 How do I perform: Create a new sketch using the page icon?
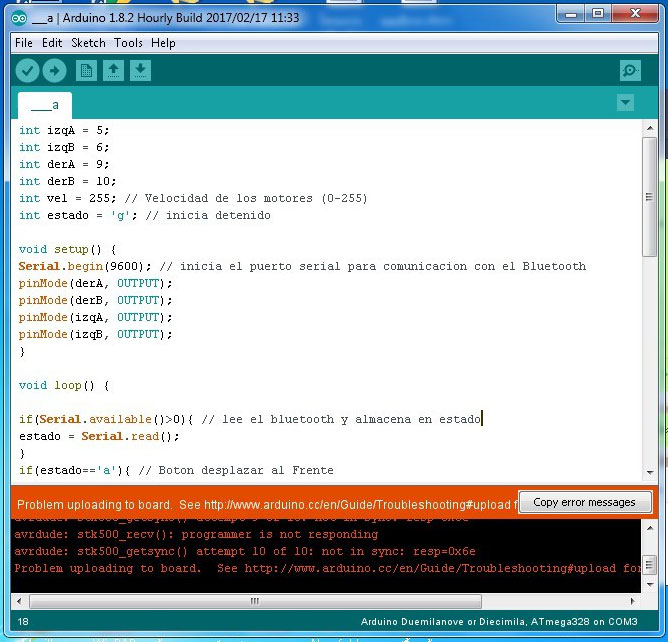(x=86, y=71)
